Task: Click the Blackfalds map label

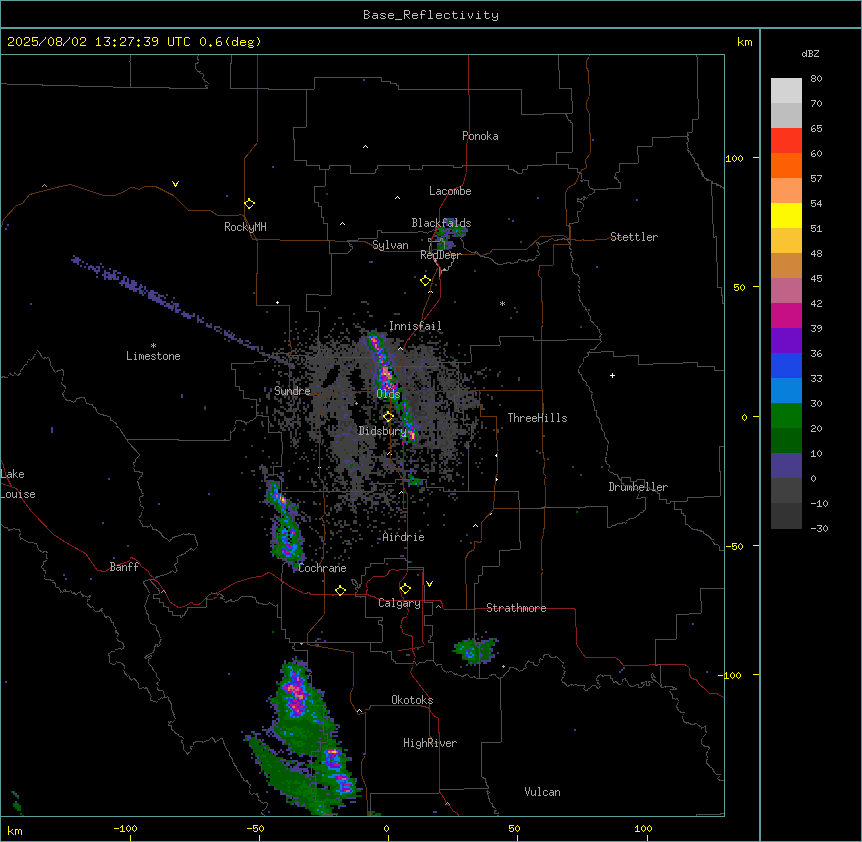Action: 441,223
